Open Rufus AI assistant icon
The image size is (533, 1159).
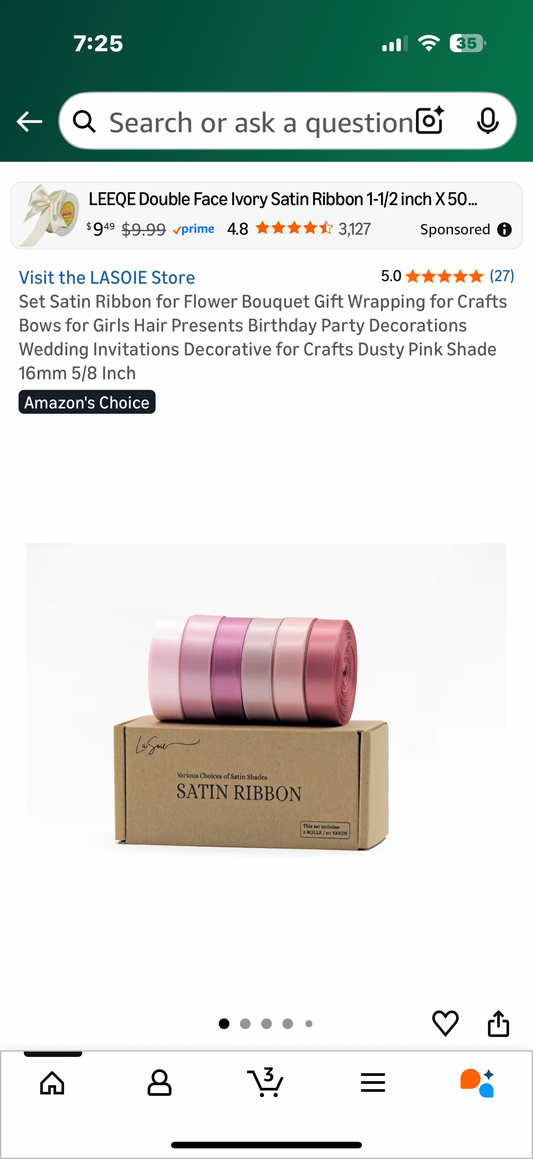(478, 1083)
